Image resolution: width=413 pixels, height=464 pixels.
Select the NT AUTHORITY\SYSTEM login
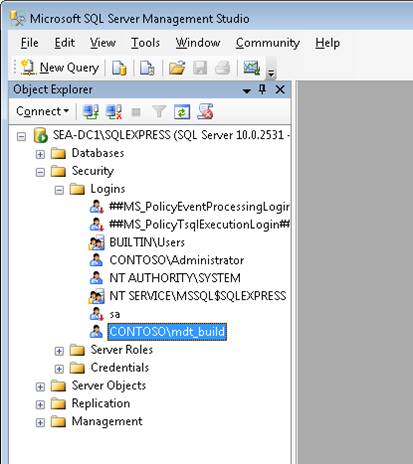click(x=175, y=278)
